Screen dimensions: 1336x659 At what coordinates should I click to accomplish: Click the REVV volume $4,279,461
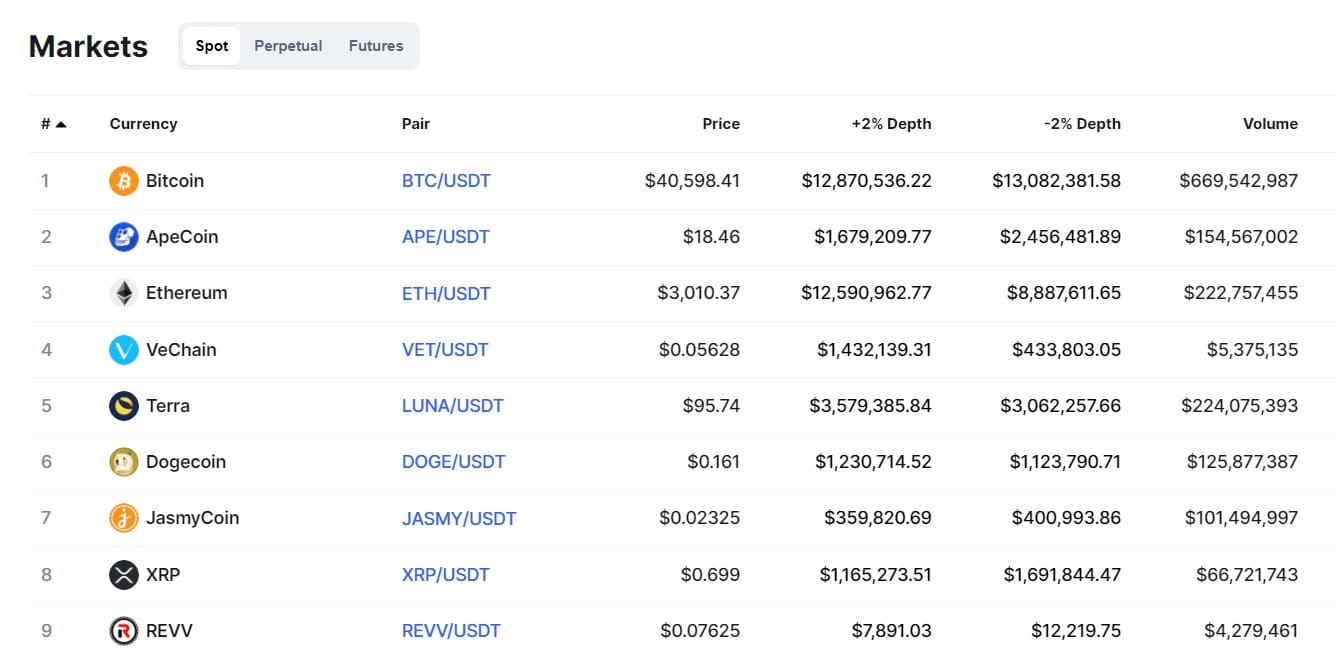tap(1252, 631)
